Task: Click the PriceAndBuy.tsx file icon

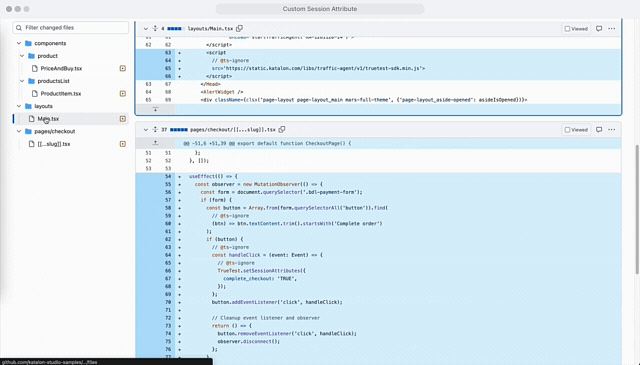Action: (35, 69)
